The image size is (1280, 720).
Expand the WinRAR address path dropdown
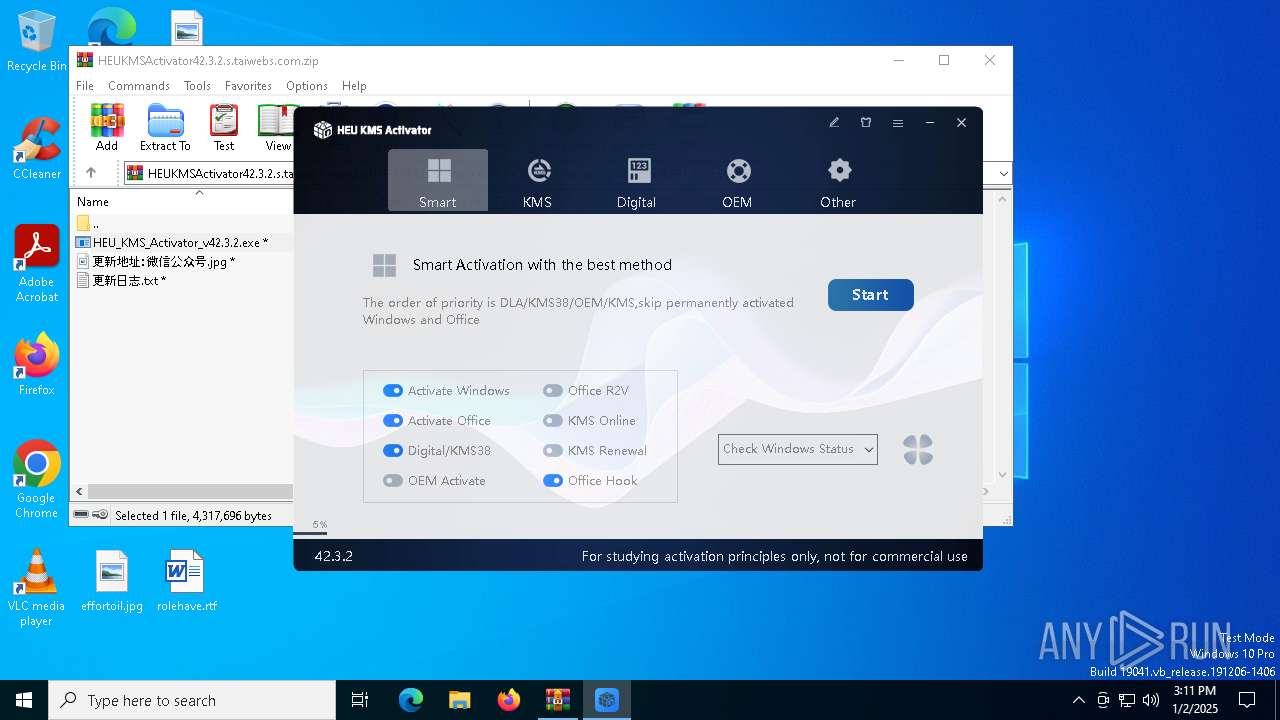point(1003,173)
